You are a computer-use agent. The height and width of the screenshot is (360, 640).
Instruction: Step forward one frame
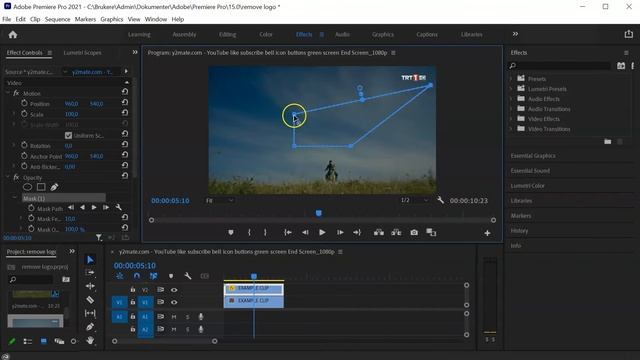(340, 232)
